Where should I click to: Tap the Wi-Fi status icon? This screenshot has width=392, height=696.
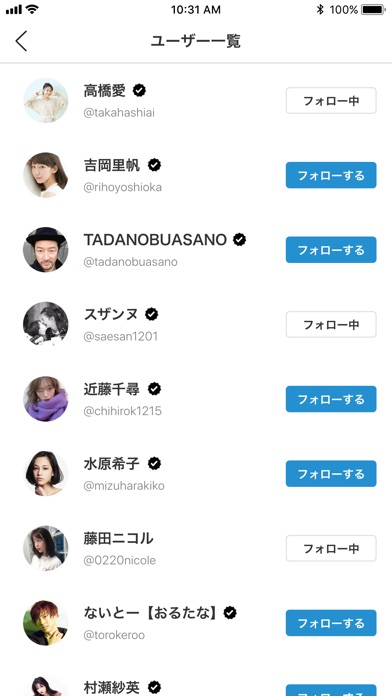tap(32, 9)
